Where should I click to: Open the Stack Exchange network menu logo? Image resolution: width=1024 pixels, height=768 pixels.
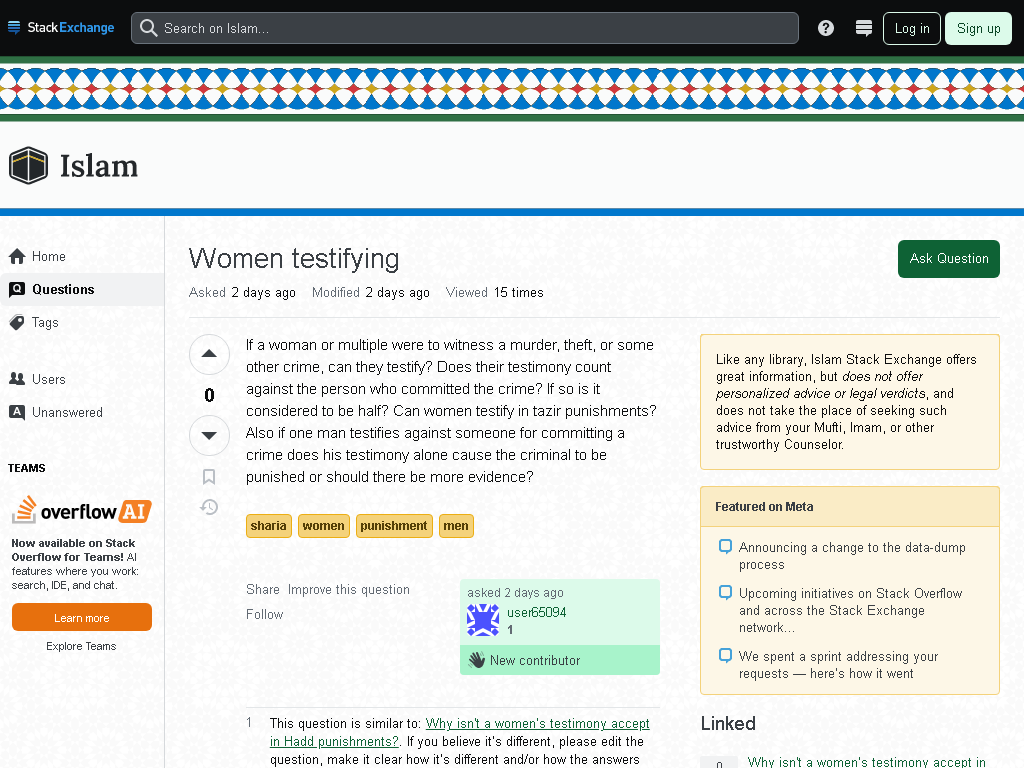61,27
